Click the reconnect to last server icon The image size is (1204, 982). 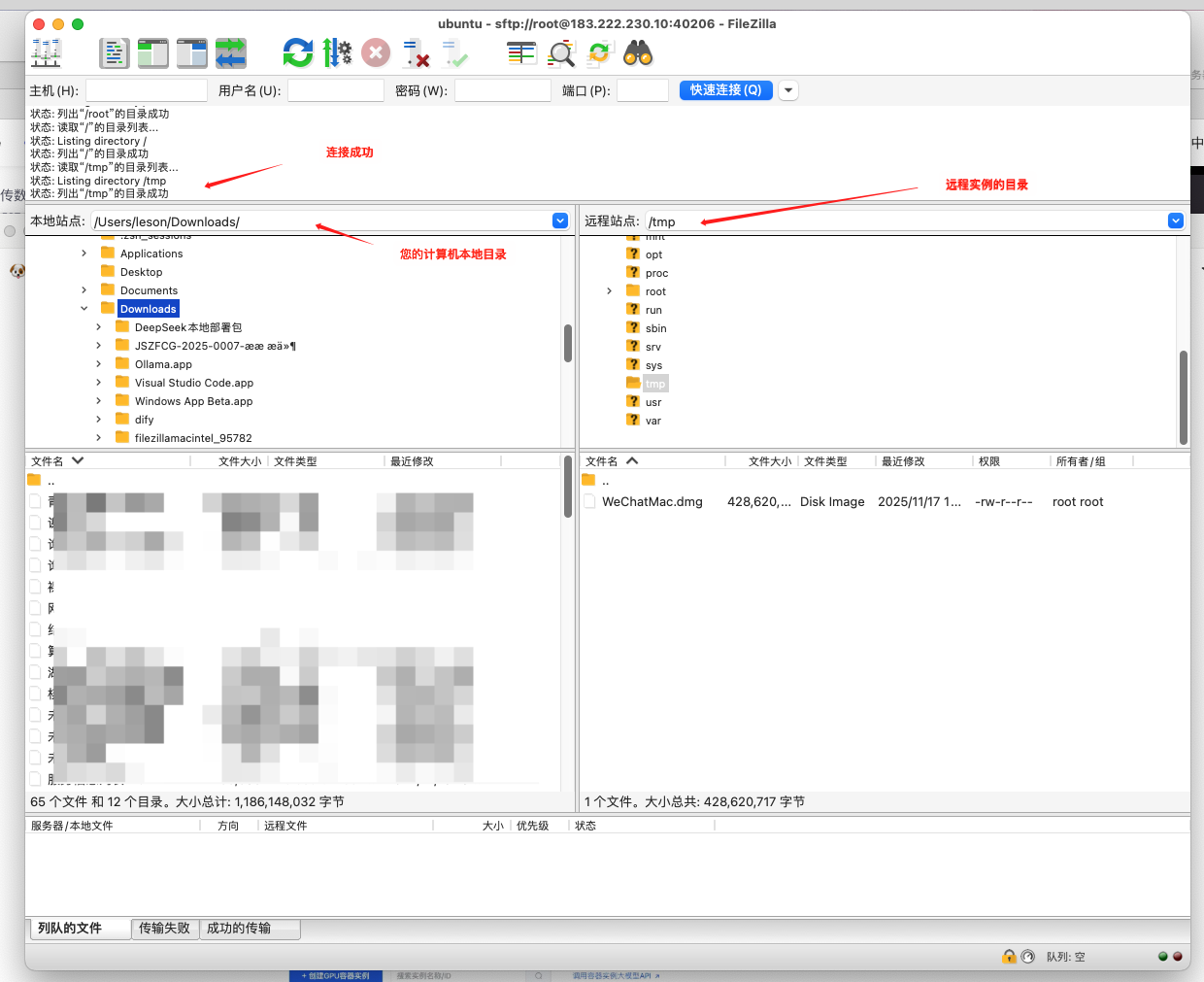454,53
